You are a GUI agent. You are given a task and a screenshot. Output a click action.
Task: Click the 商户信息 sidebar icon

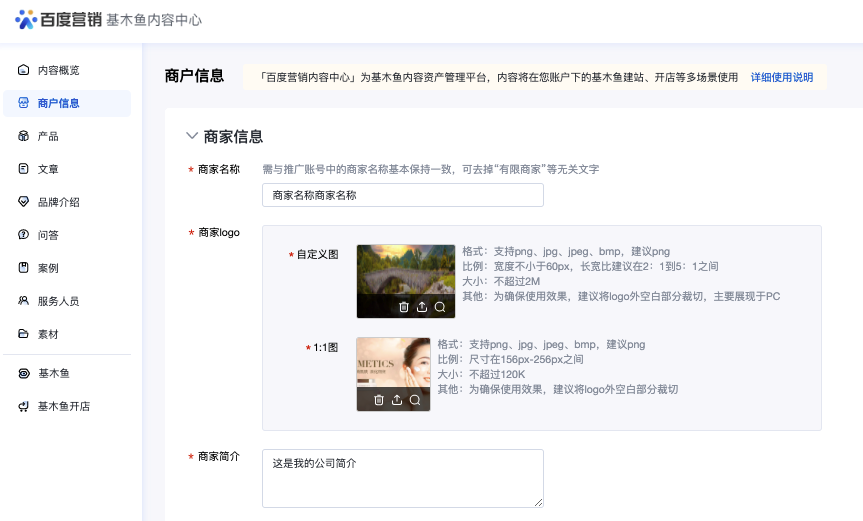pos(23,103)
